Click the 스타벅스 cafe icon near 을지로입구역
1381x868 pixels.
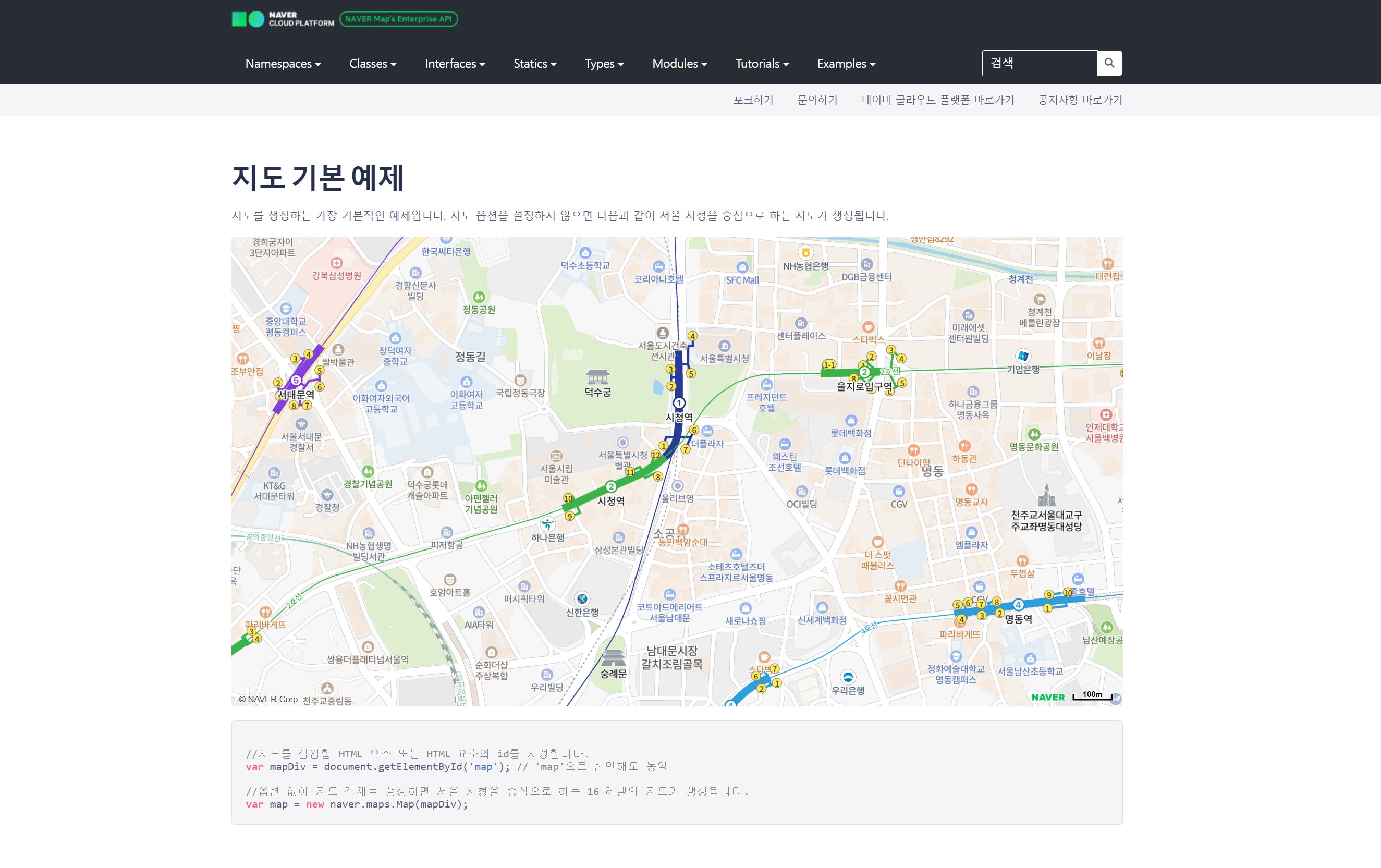pos(869,327)
